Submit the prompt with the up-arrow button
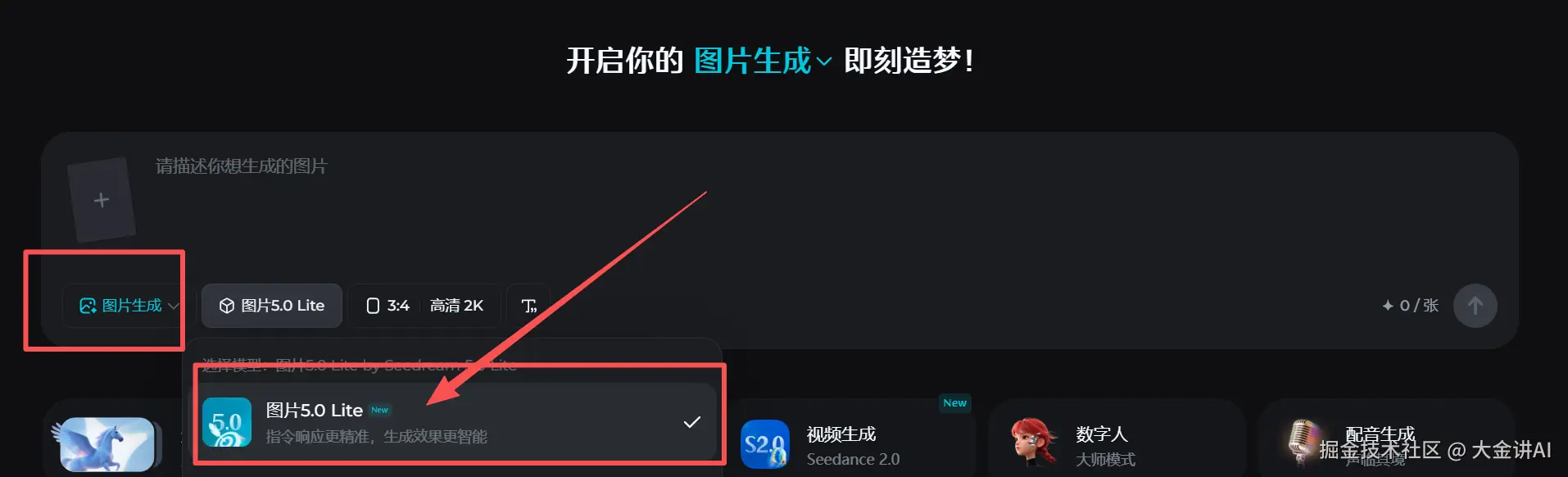 tap(1475, 306)
